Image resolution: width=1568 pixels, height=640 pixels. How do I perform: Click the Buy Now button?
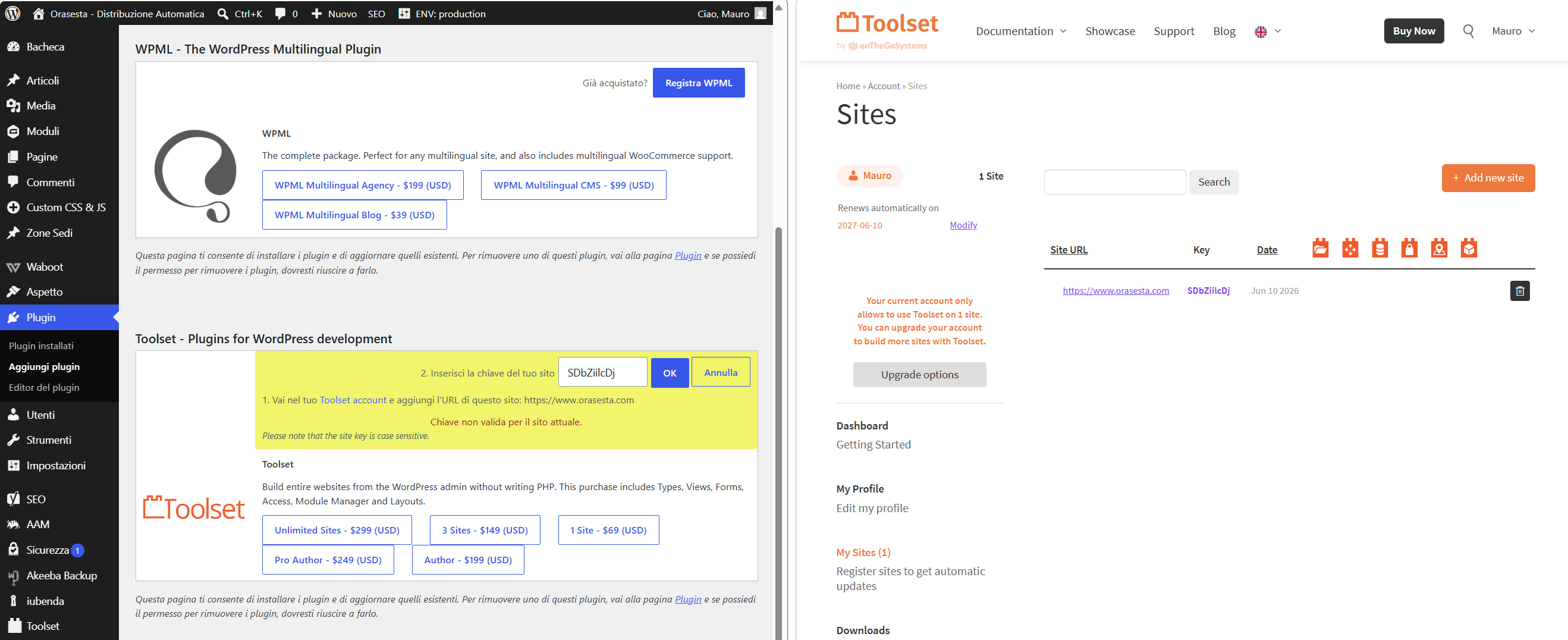point(1413,31)
